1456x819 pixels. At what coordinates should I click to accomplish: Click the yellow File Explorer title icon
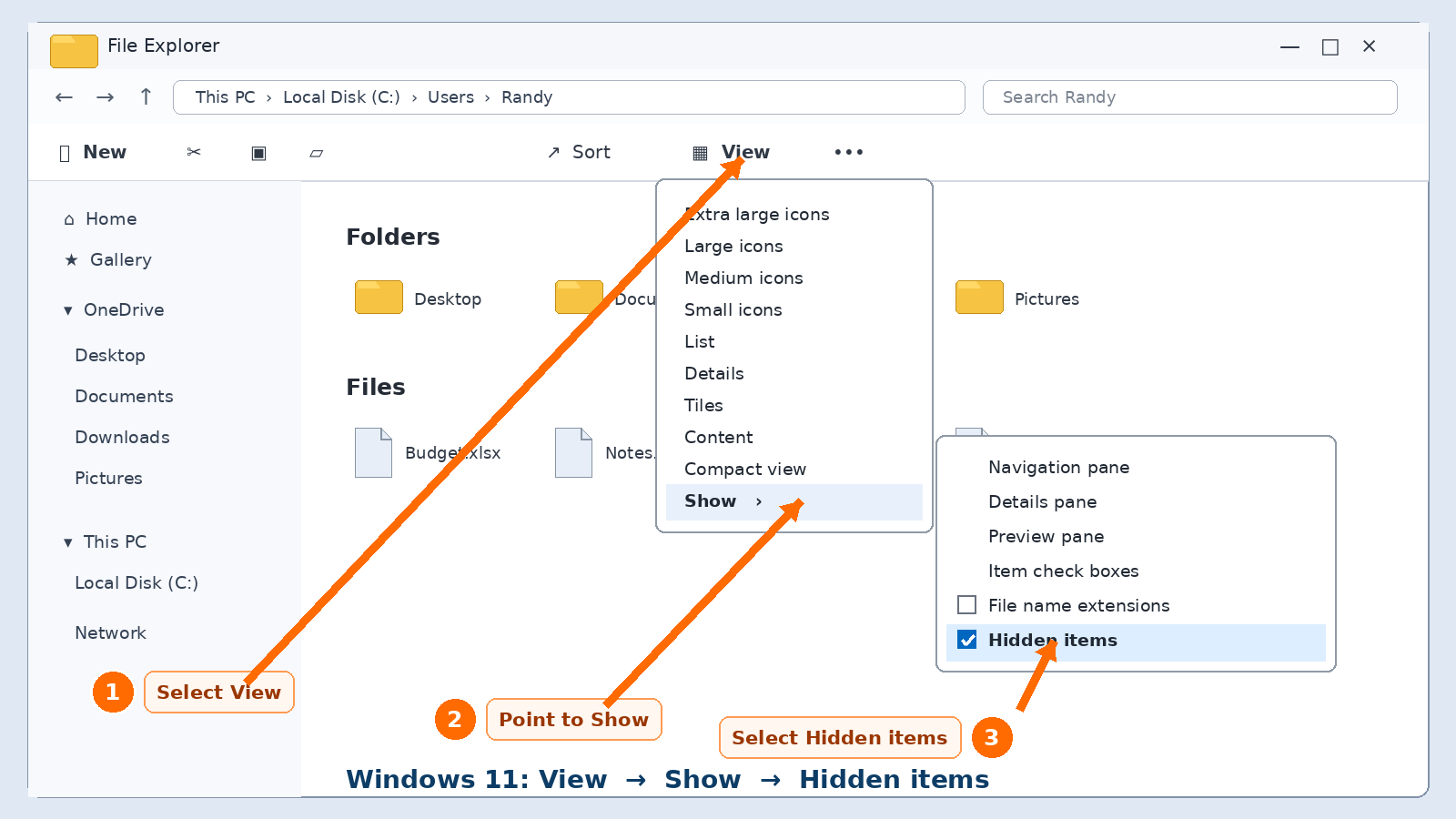[74, 51]
